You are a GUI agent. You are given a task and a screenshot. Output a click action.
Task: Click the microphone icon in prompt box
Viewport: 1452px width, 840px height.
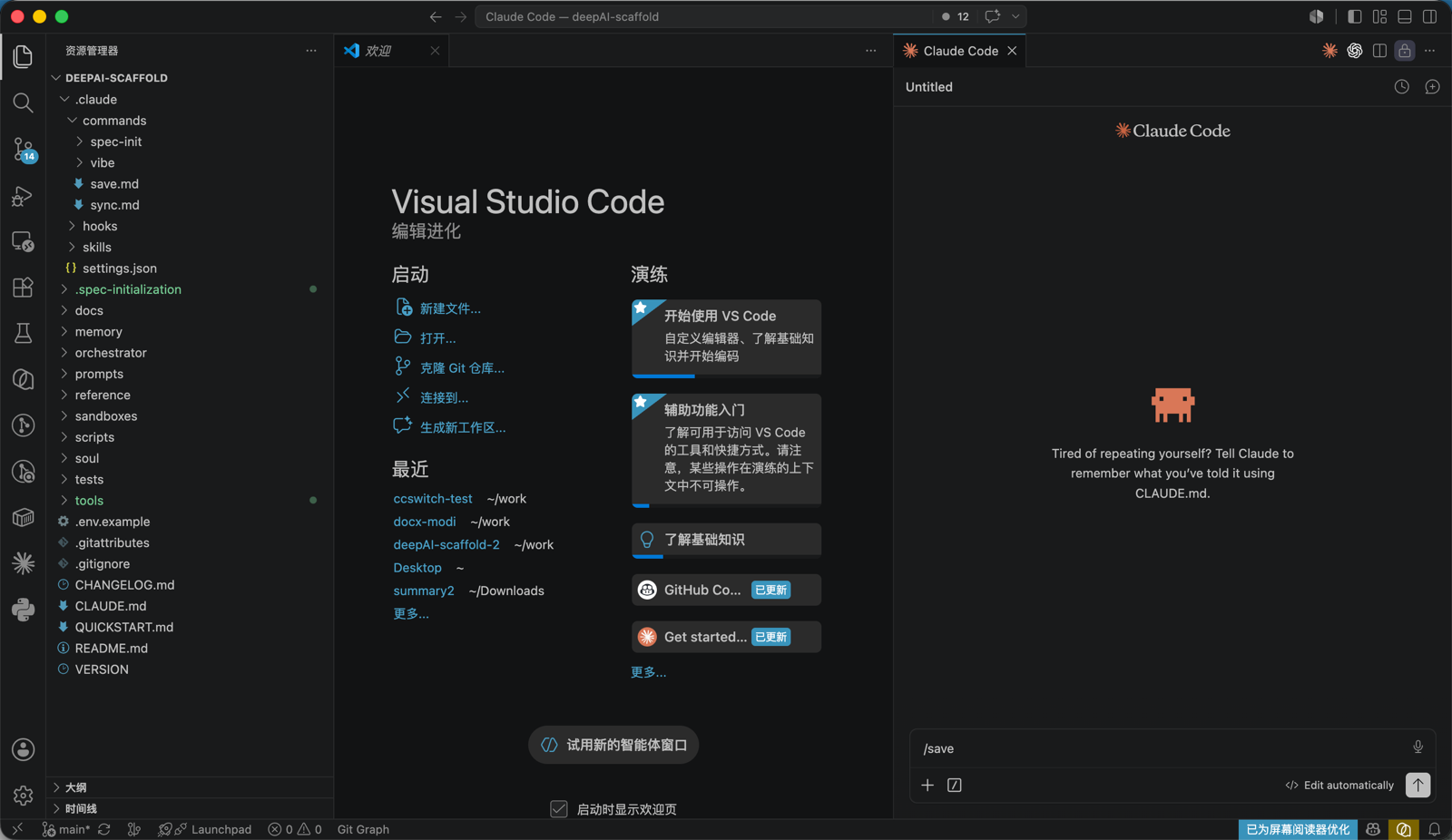(x=1418, y=747)
